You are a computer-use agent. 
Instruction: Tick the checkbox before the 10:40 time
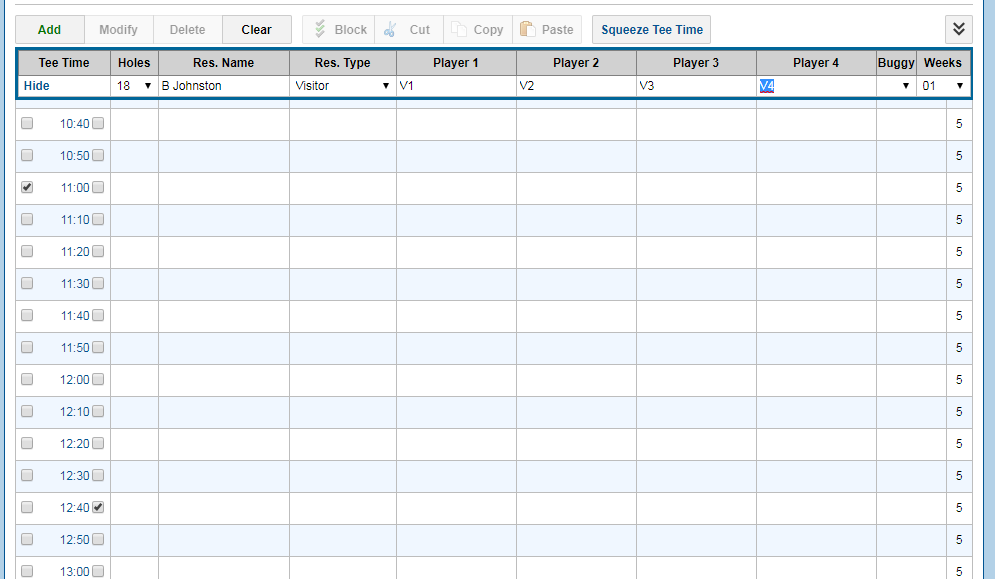coord(27,123)
